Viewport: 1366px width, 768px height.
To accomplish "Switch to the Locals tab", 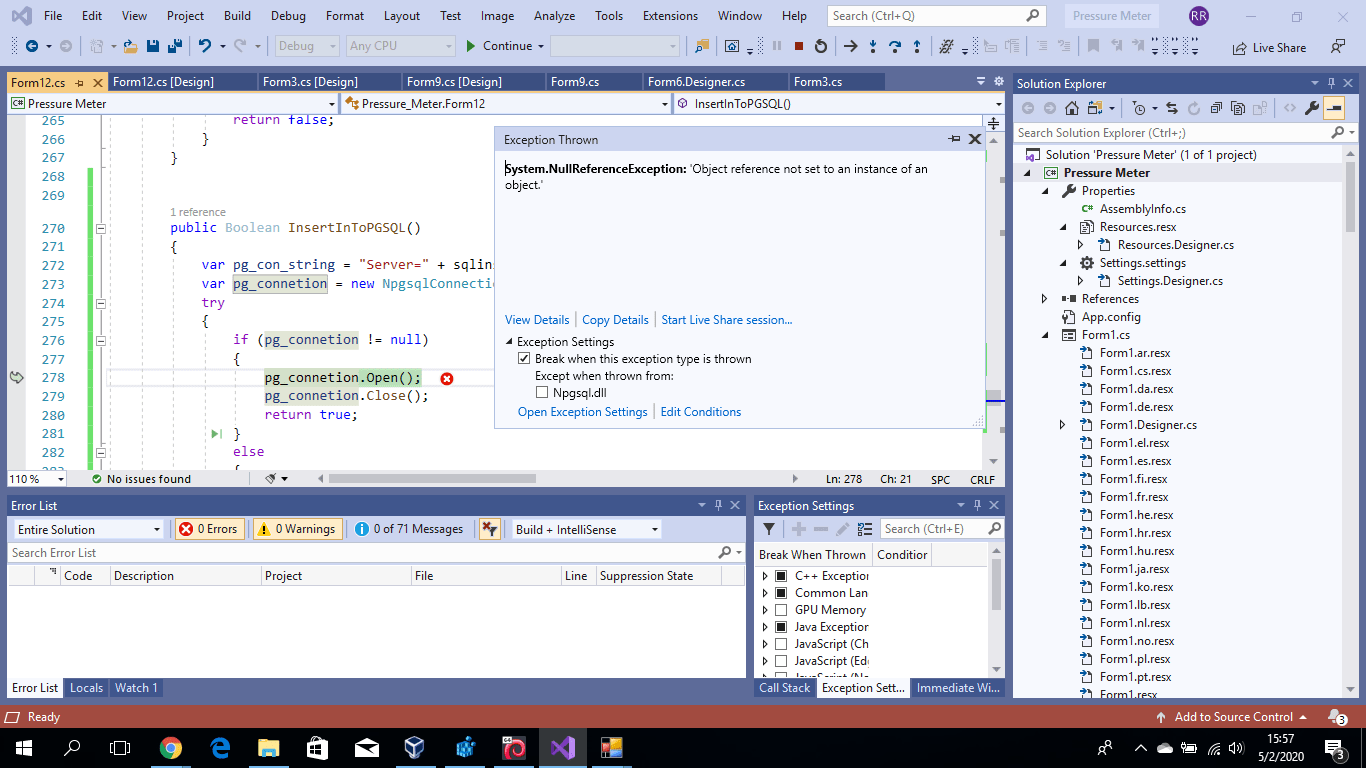I will pos(86,688).
